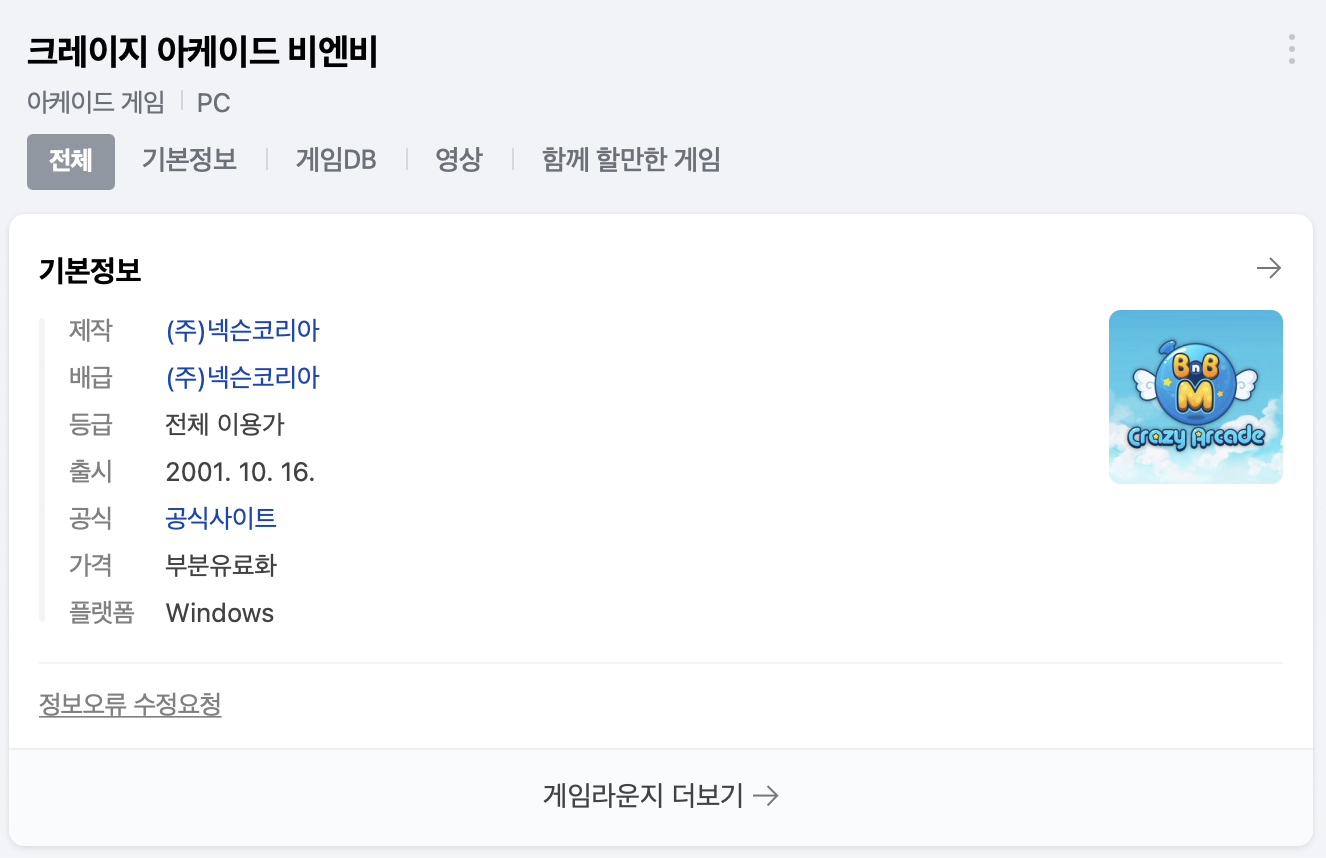1326x858 pixels.
Task: Go to the 영상 tab
Action: click(x=459, y=160)
